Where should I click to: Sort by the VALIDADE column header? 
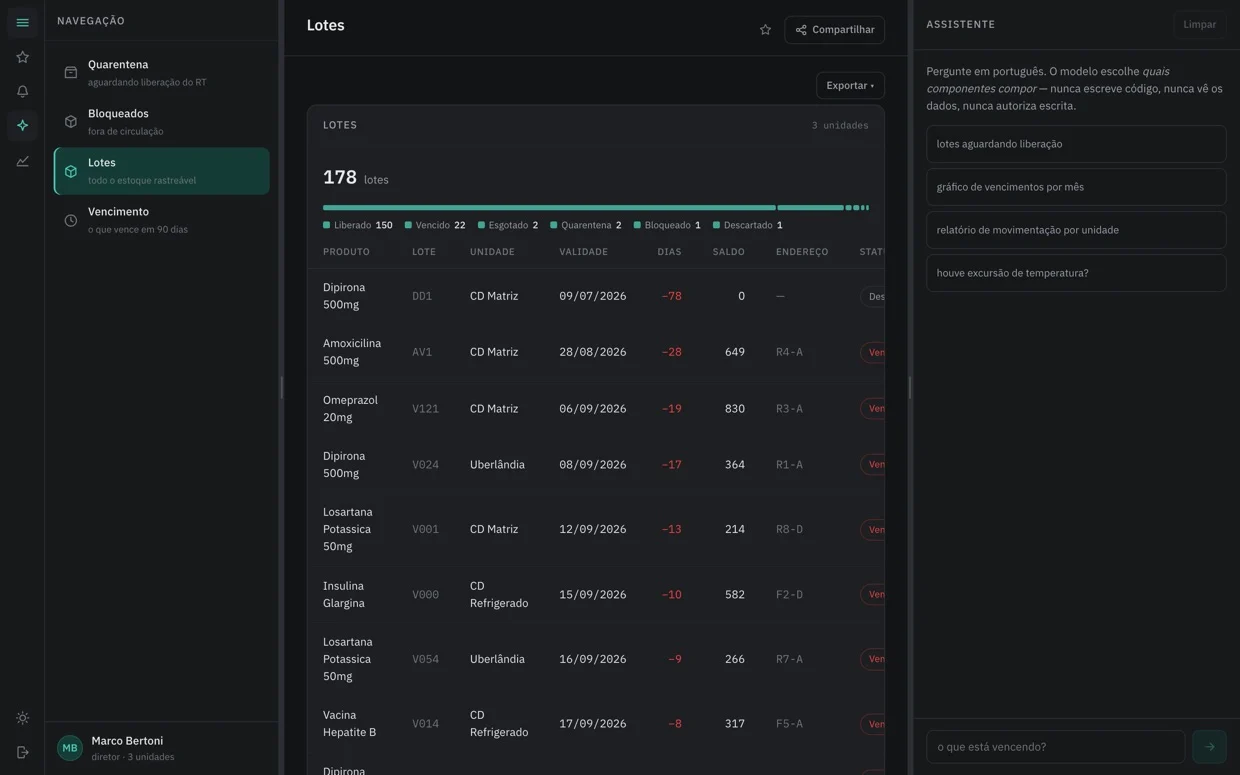[x=584, y=252]
